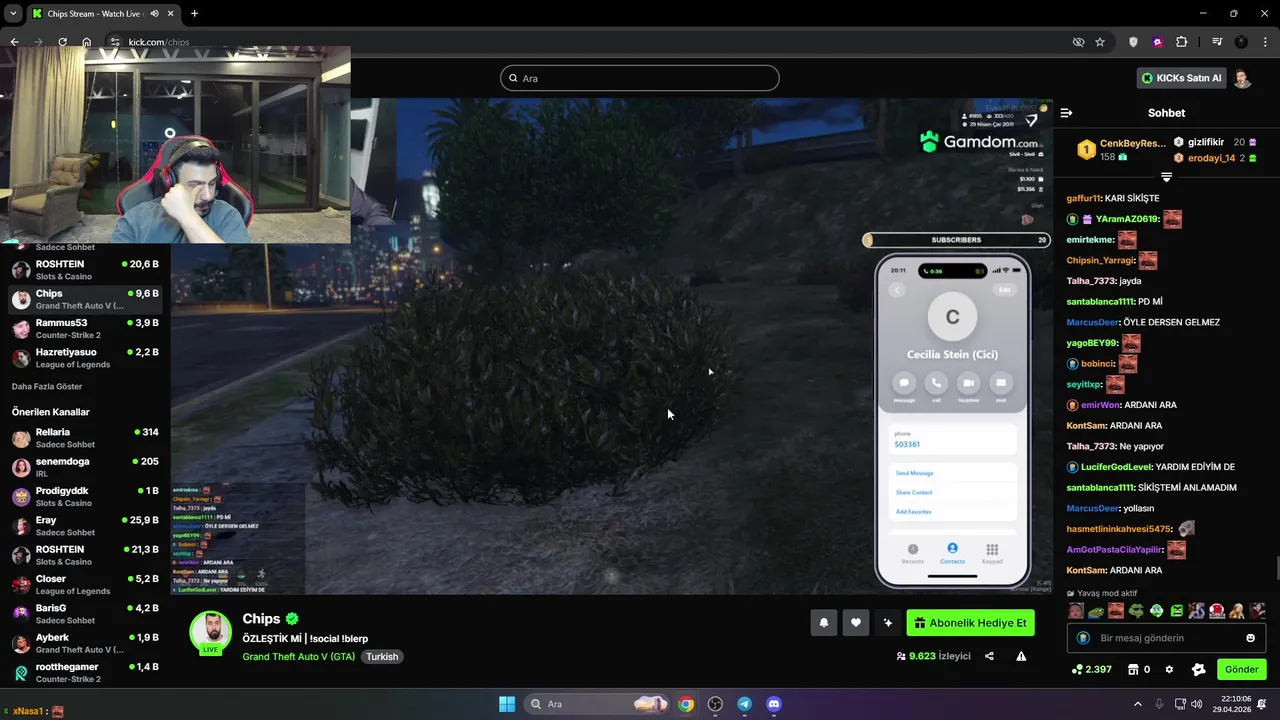Expand list with Daha Fazla Göster

(x=47, y=386)
